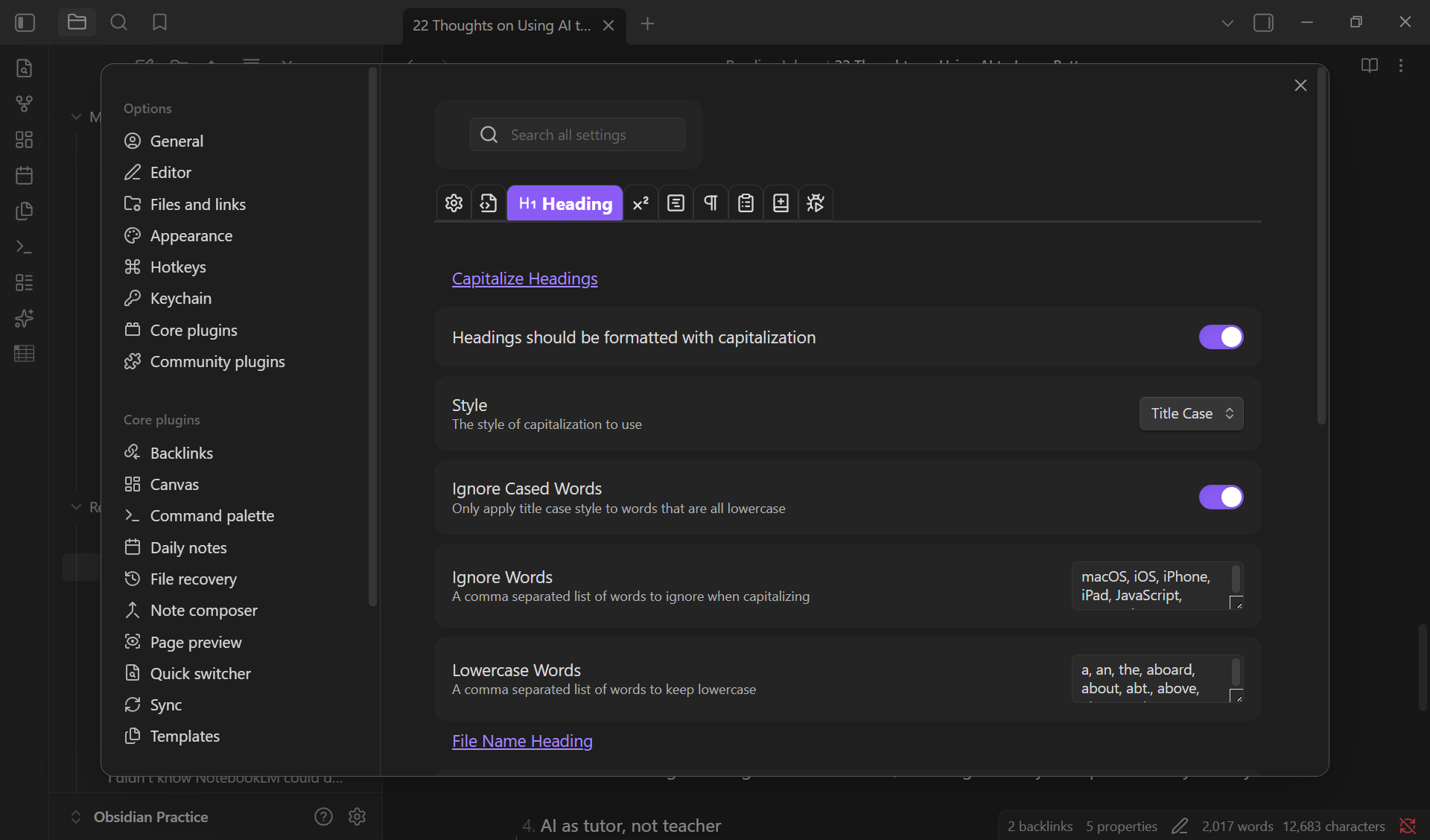Click the Ignore Words text area
1430x840 pixels.
tap(1157, 586)
